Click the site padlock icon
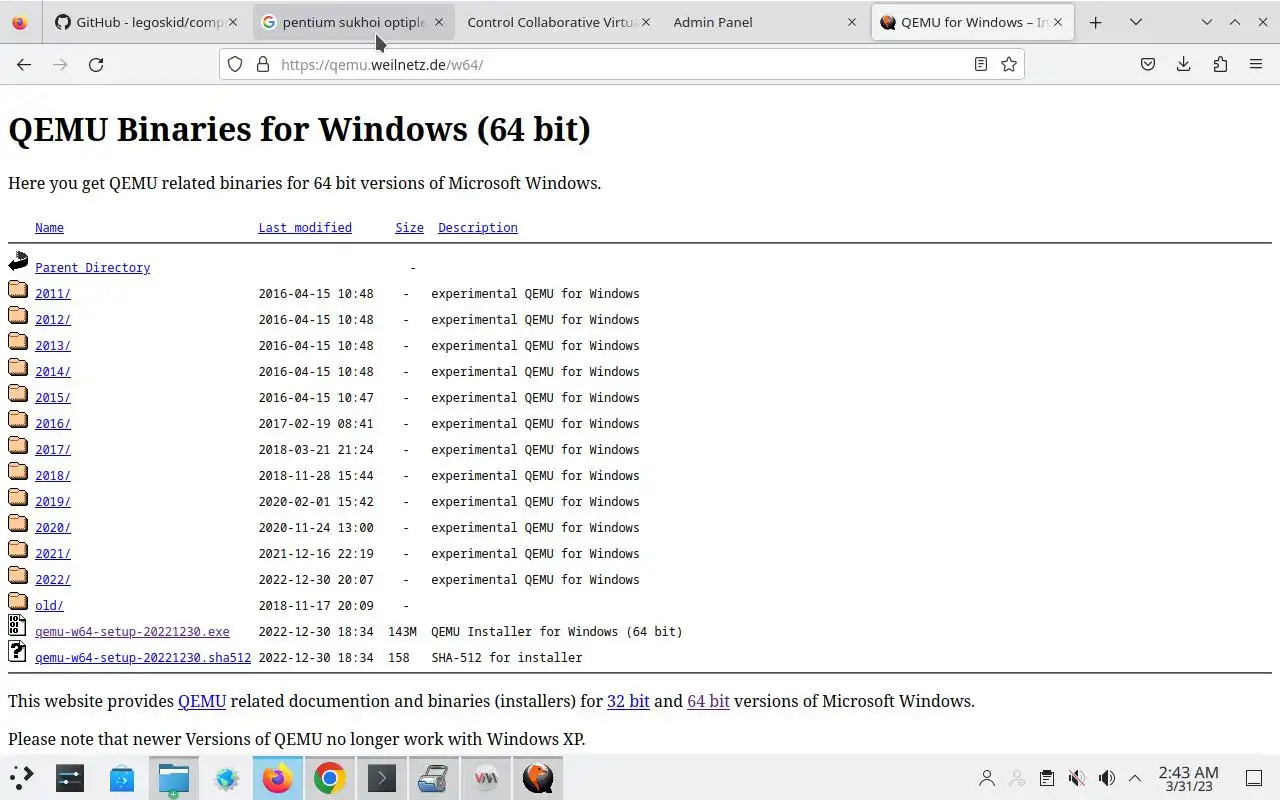The height and width of the screenshot is (800, 1280). (x=263, y=64)
